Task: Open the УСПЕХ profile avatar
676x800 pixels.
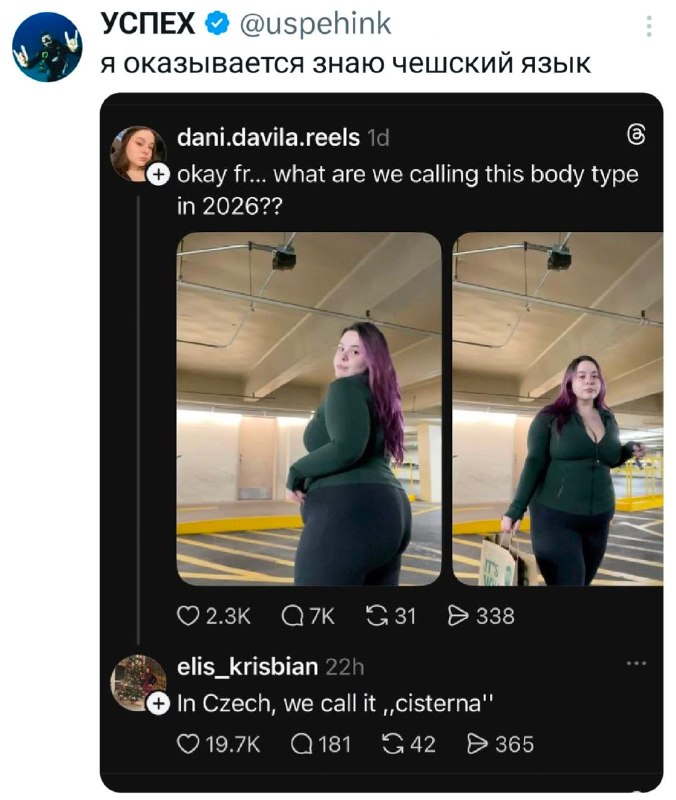Action: [x=47, y=48]
